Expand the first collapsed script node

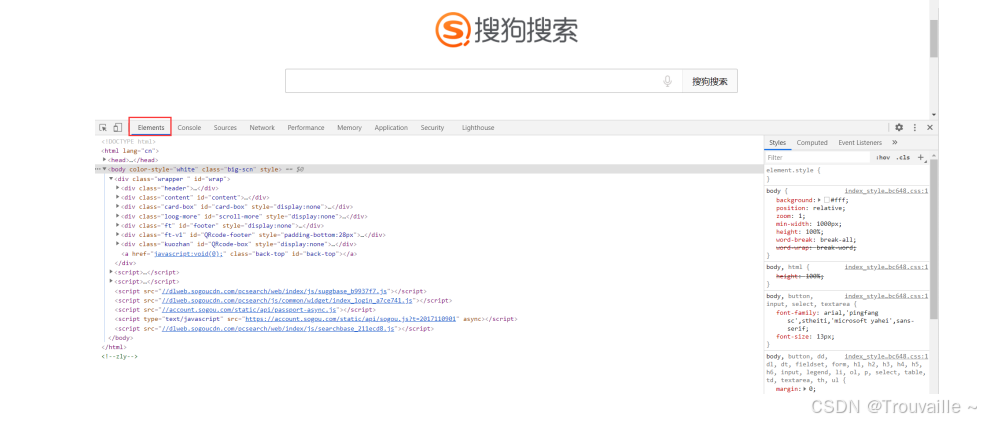(111, 273)
